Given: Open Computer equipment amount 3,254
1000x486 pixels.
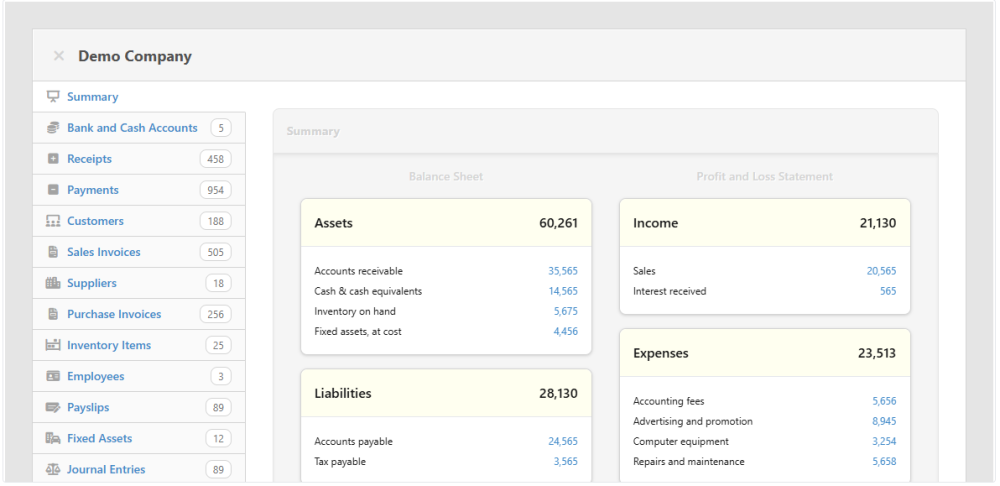Looking at the screenshot, I should 884,441.
